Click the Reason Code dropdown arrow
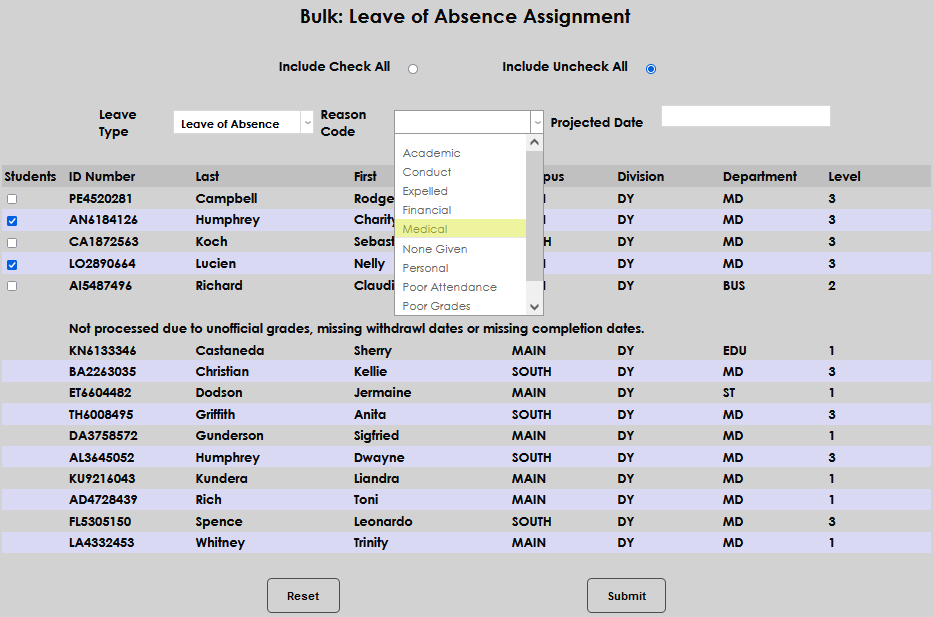Image resolution: width=933 pixels, height=617 pixels. (x=537, y=121)
